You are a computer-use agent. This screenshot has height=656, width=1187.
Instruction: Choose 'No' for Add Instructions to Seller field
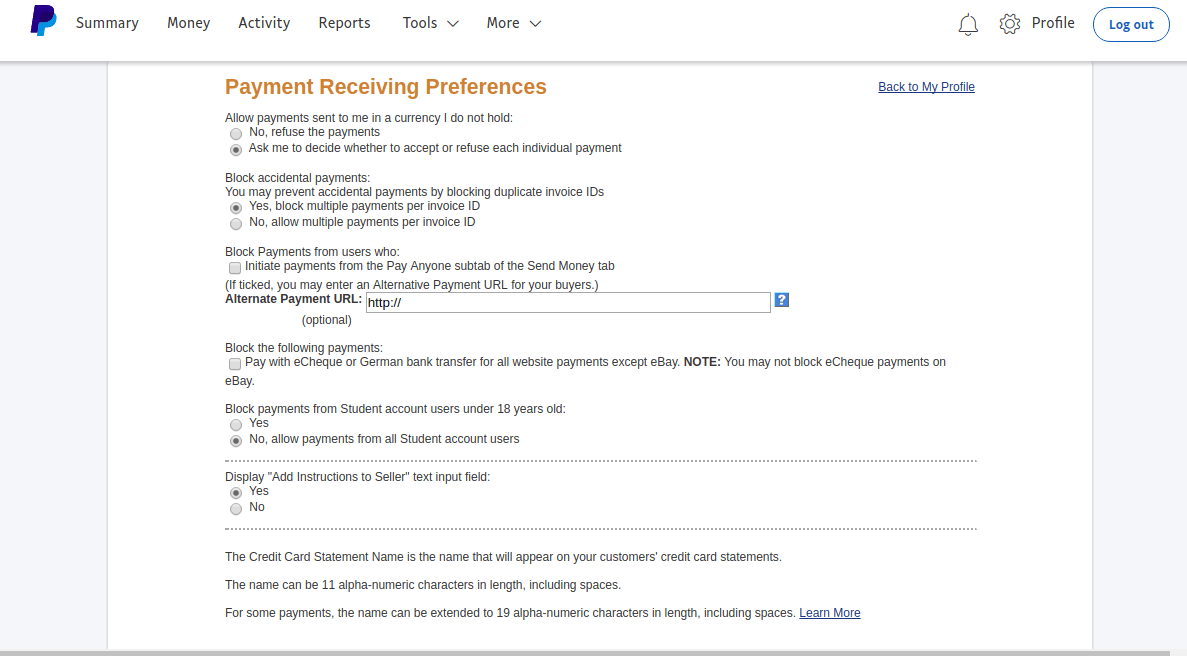(236, 508)
